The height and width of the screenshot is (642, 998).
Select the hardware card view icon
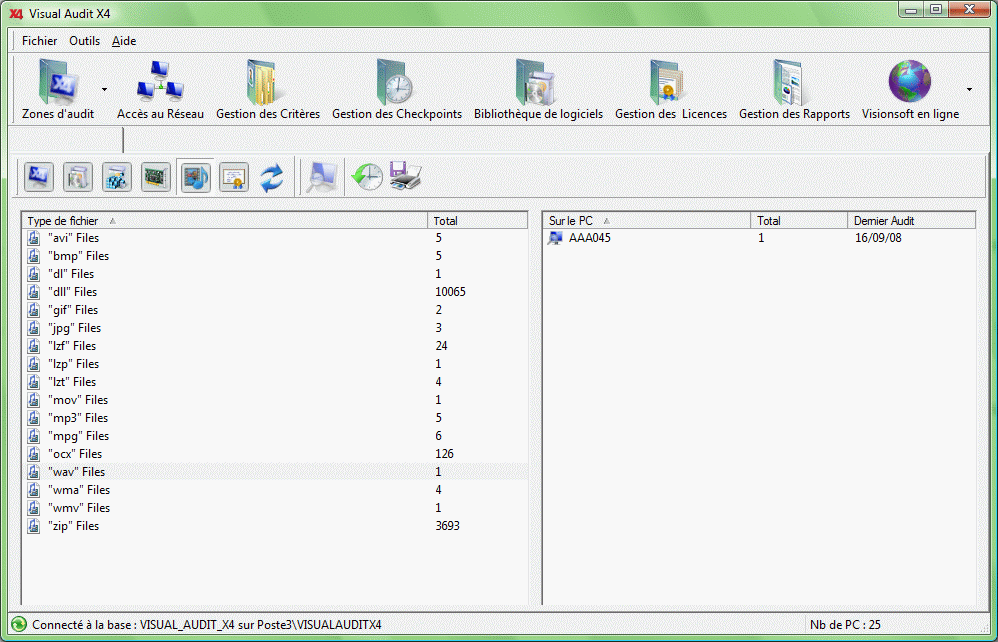coord(156,177)
